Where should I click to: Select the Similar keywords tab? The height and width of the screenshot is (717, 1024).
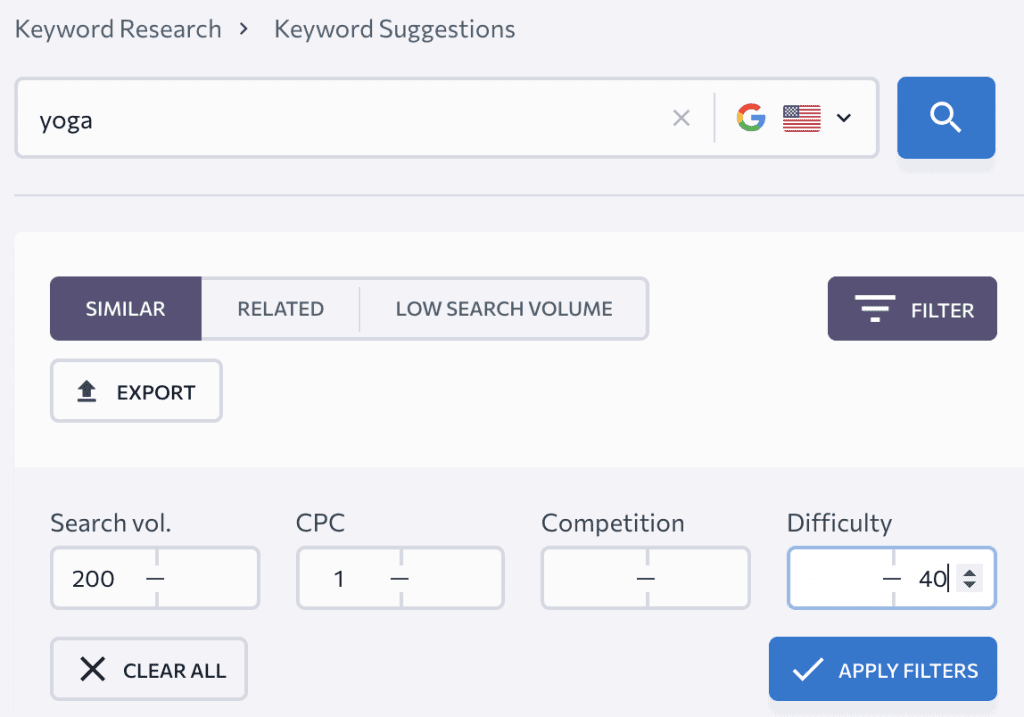(126, 308)
